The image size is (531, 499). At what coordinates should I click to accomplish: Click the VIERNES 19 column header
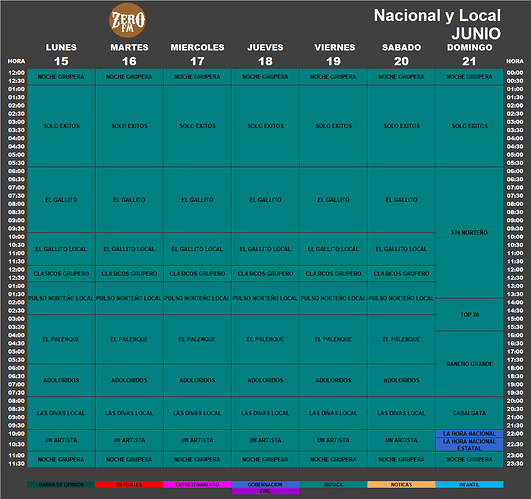(x=335, y=54)
